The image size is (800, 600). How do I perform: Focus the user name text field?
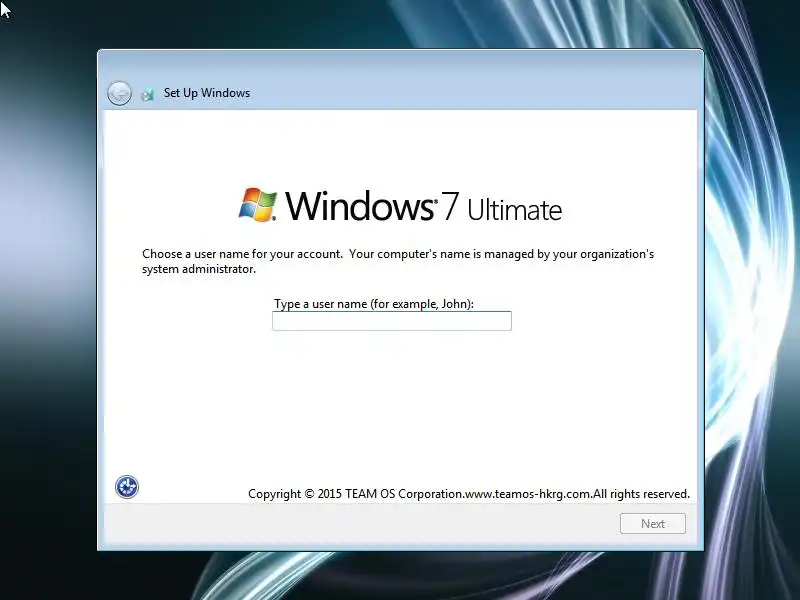pyautogui.click(x=392, y=321)
